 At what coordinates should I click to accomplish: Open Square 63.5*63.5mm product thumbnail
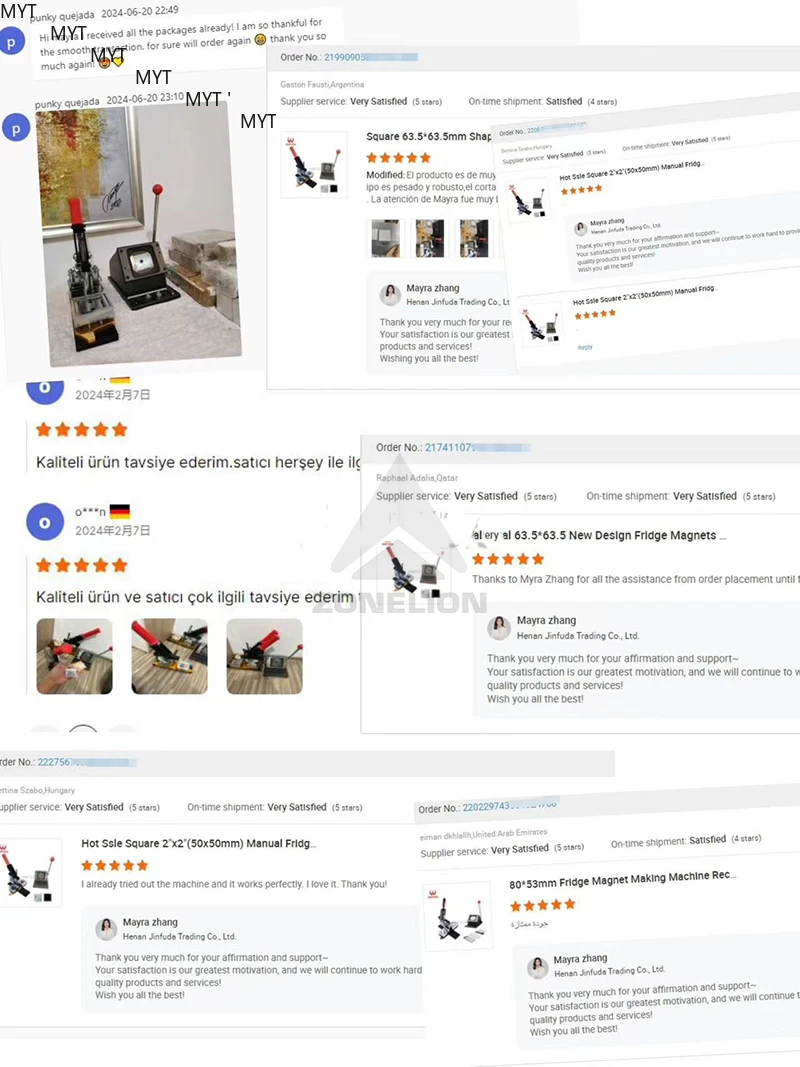point(314,165)
